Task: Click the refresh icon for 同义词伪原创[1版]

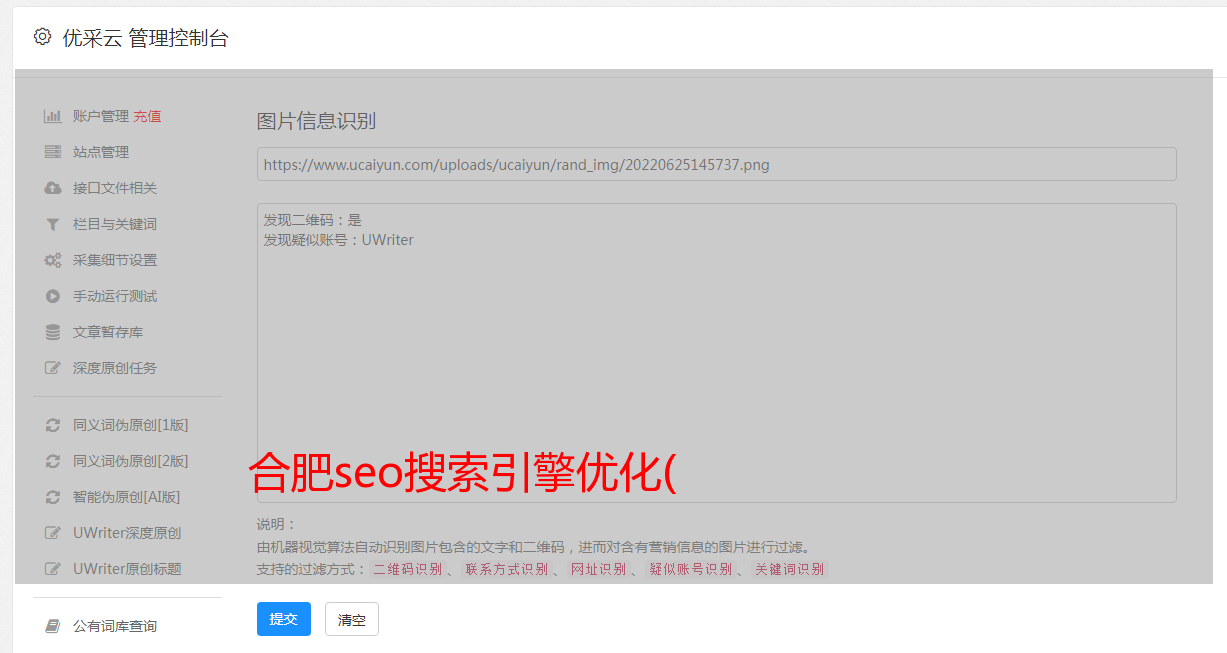Action: pyautogui.click(x=53, y=425)
